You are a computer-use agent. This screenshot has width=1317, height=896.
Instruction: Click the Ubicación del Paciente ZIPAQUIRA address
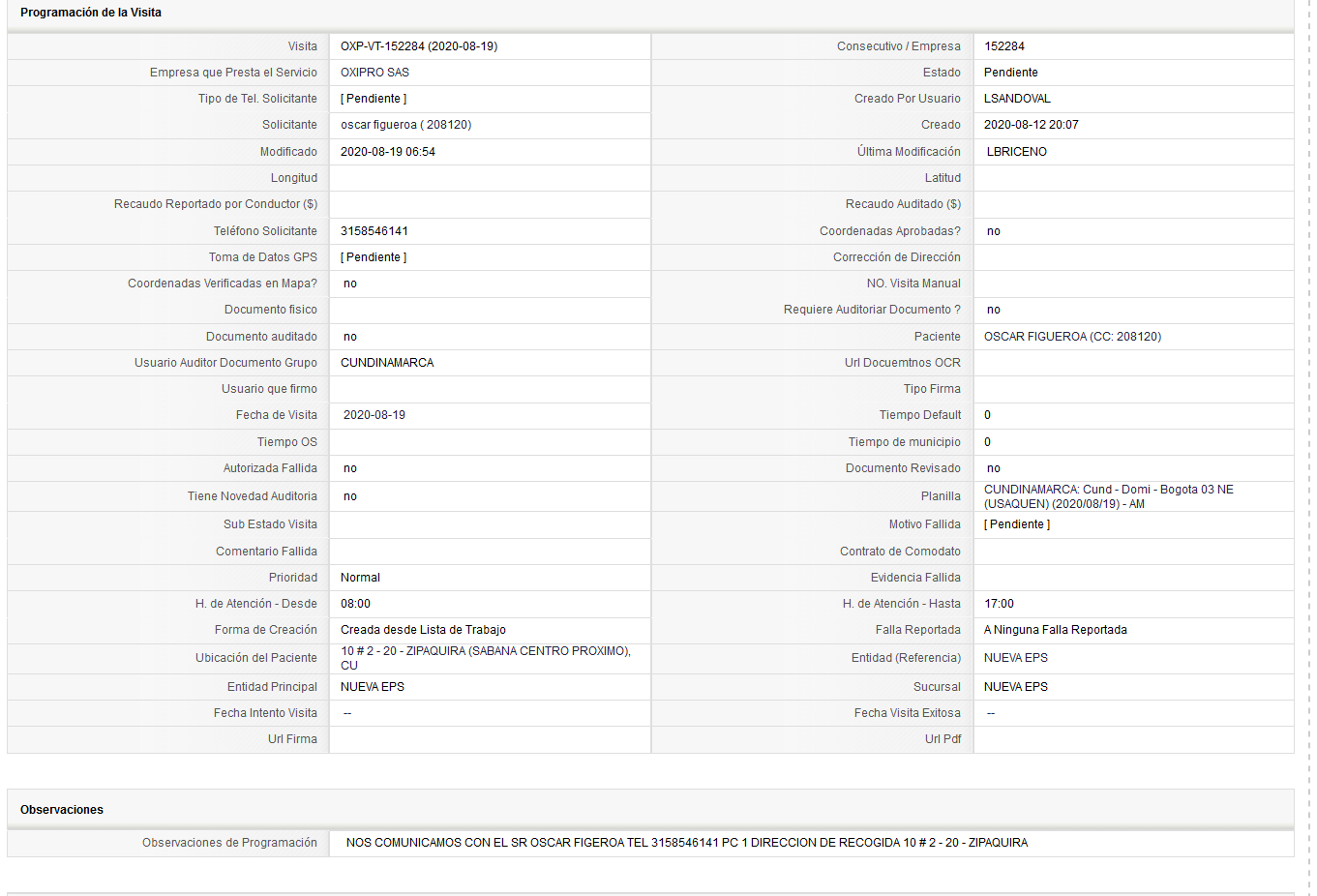(x=486, y=658)
